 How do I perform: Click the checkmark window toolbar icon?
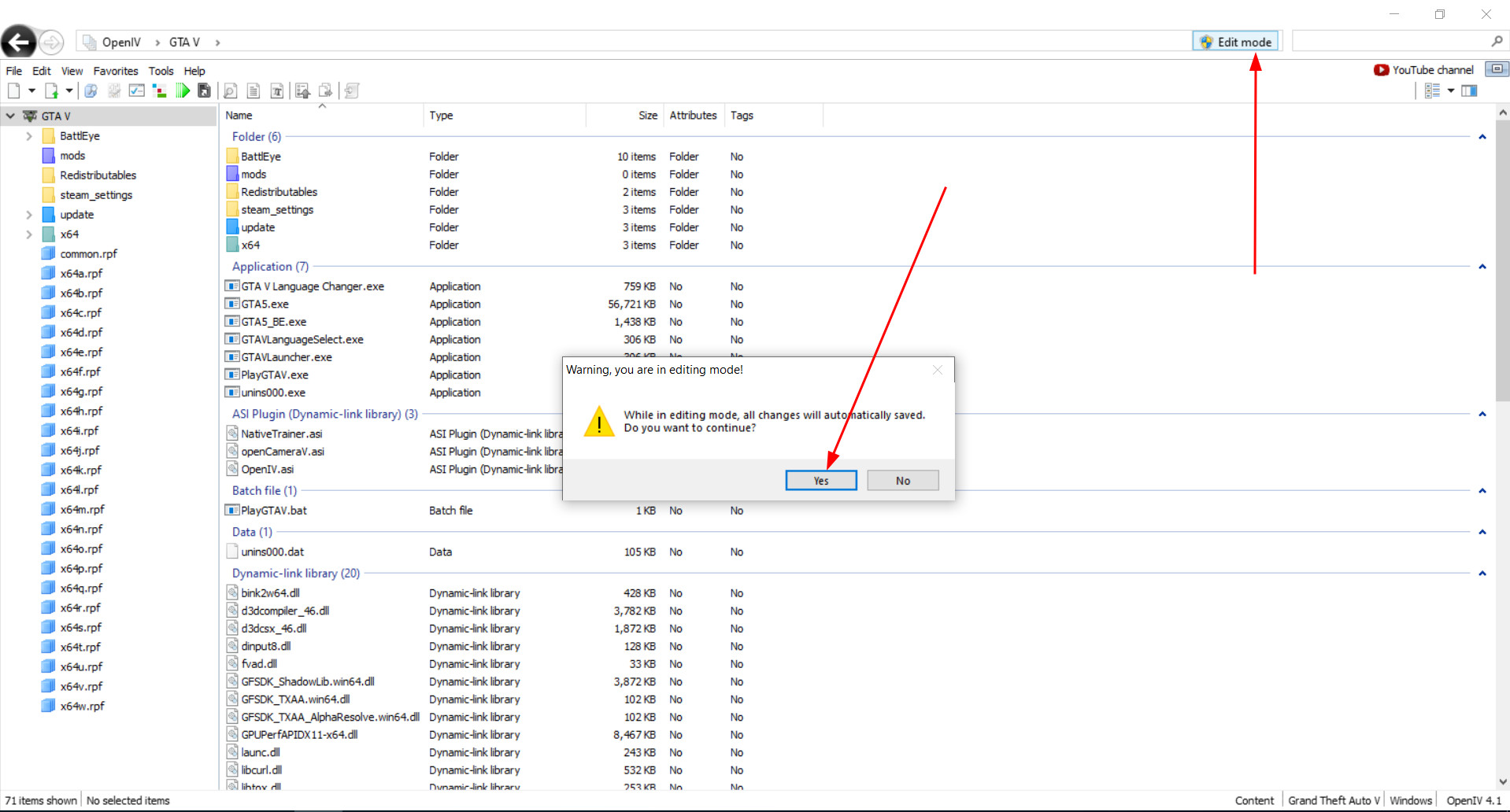click(x=137, y=91)
